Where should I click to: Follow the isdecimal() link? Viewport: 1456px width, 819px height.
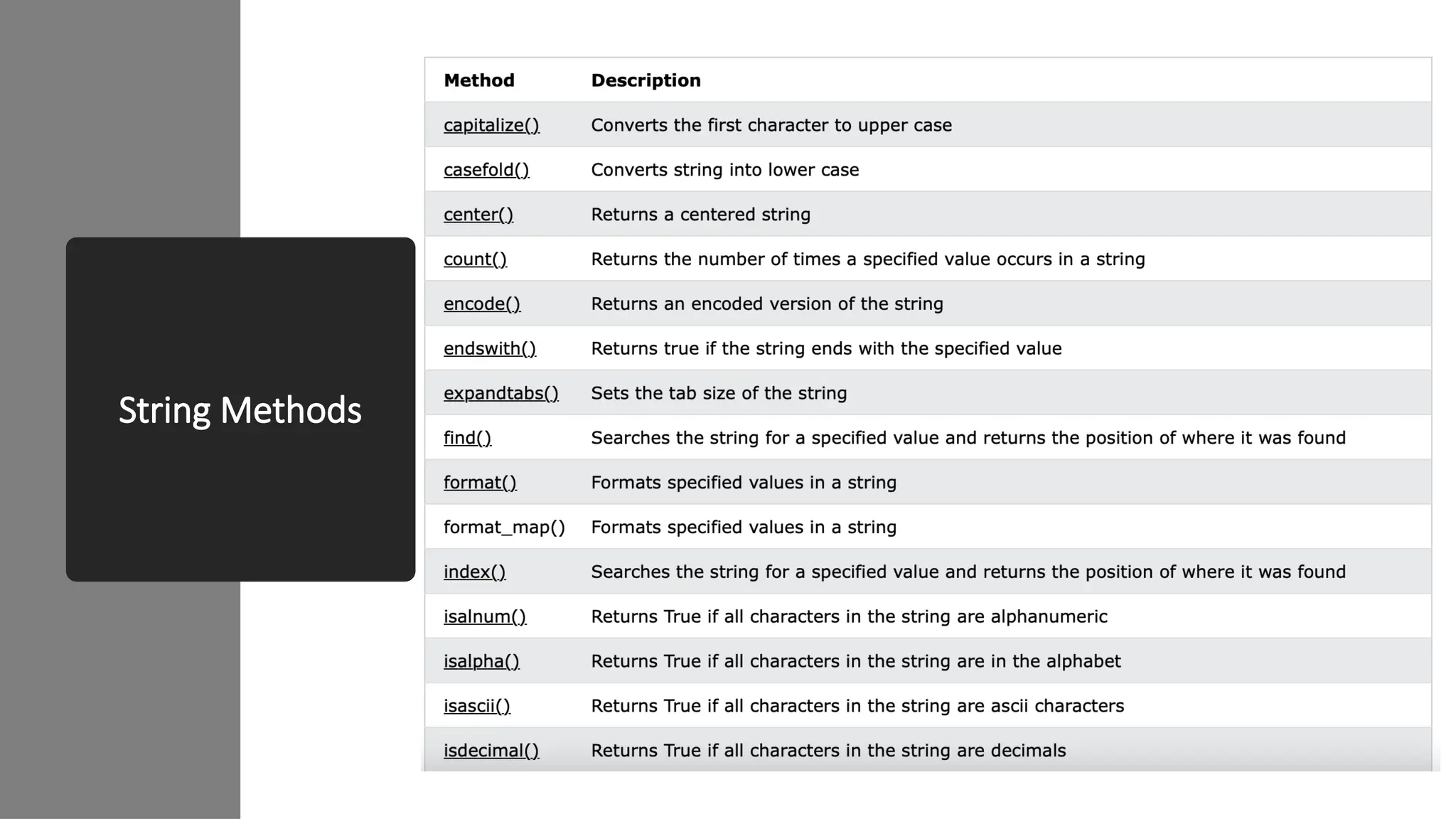(x=491, y=751)
